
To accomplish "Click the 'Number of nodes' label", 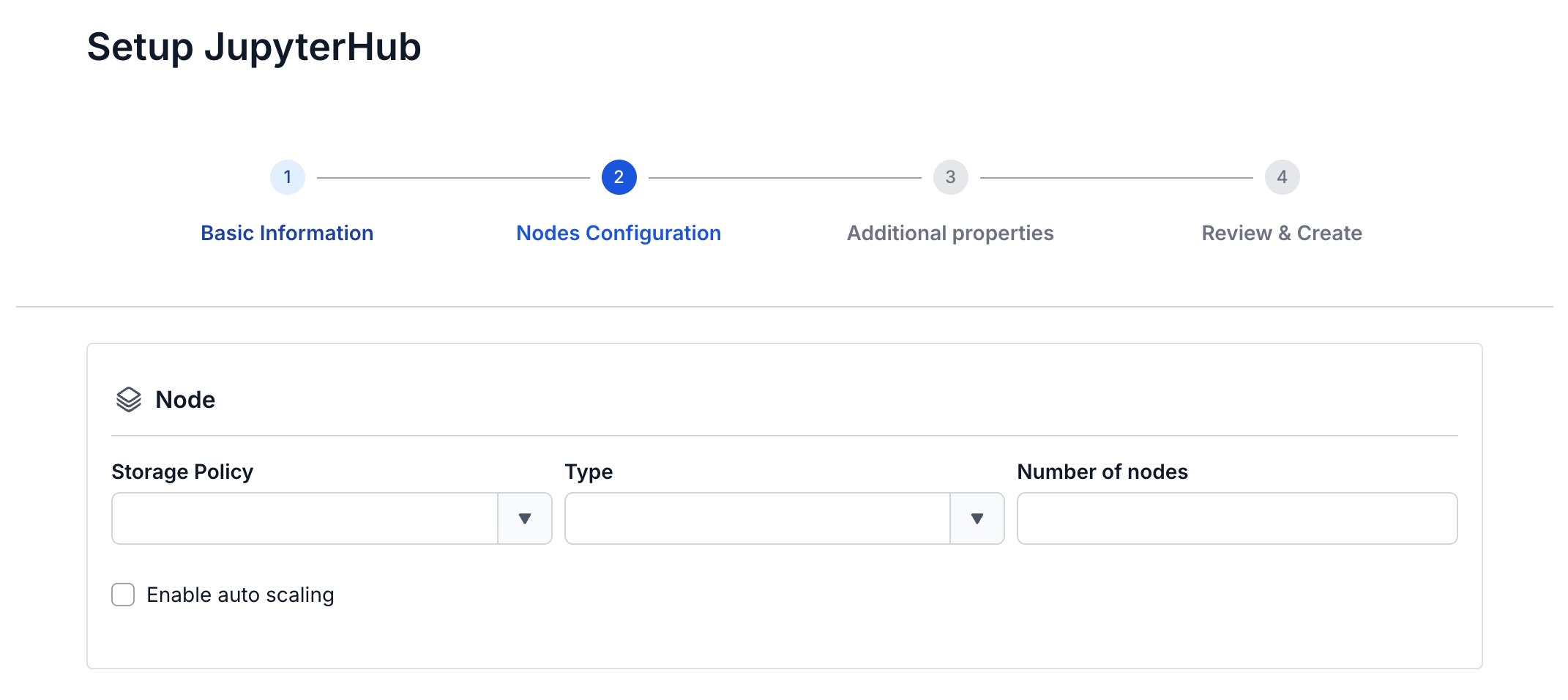I will pyautogui.click(x=1102, y=472).
